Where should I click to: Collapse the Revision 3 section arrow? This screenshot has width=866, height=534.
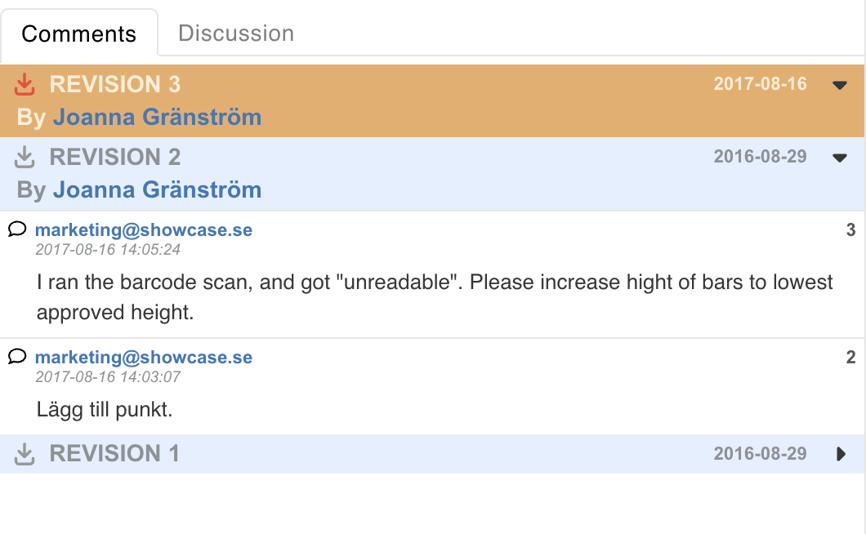pos(840,85)
